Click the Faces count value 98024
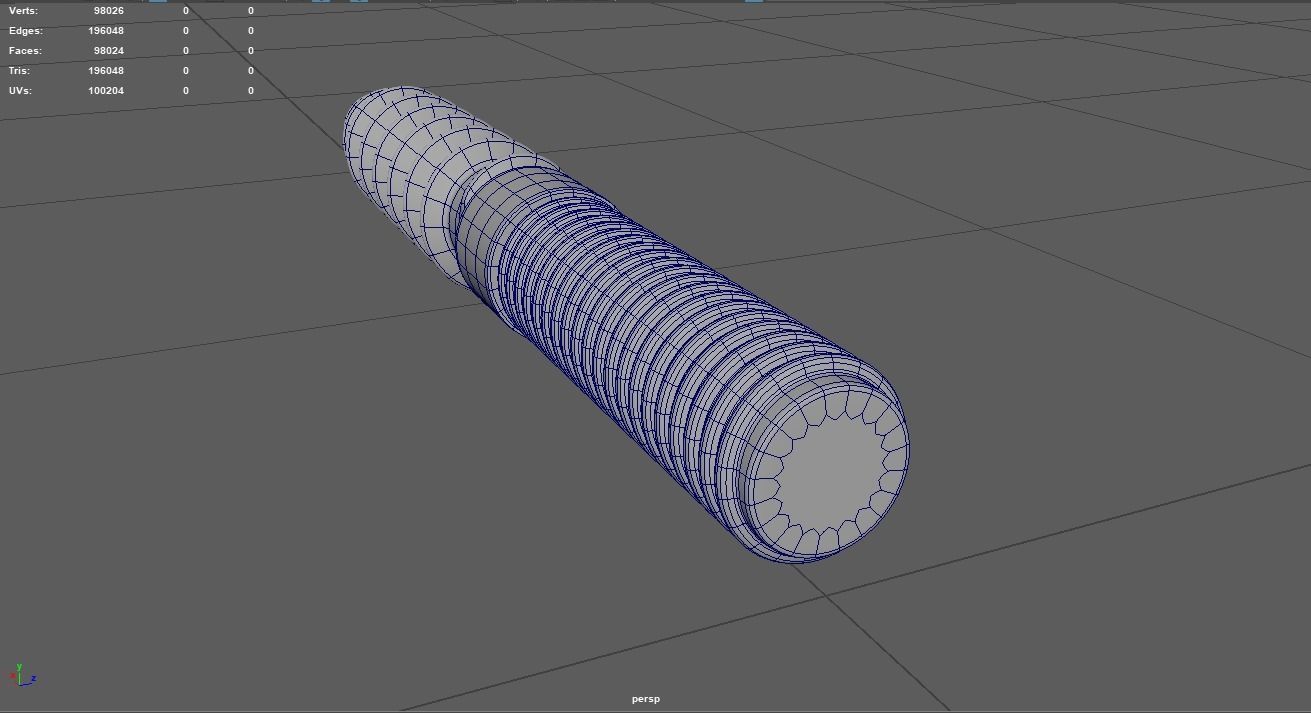Screen dimensions: 1311x713 [x=108, y=51]
